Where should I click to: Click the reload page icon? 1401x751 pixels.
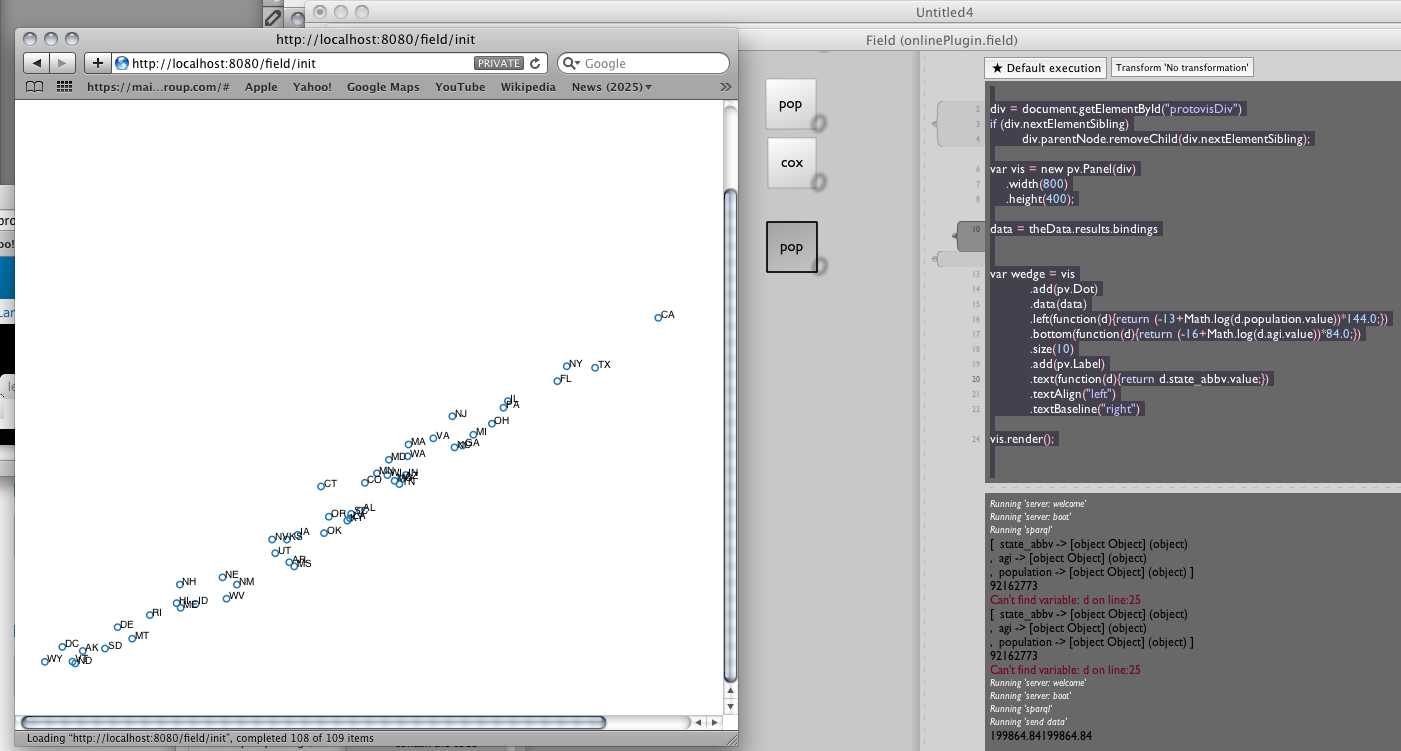[535, 63]
